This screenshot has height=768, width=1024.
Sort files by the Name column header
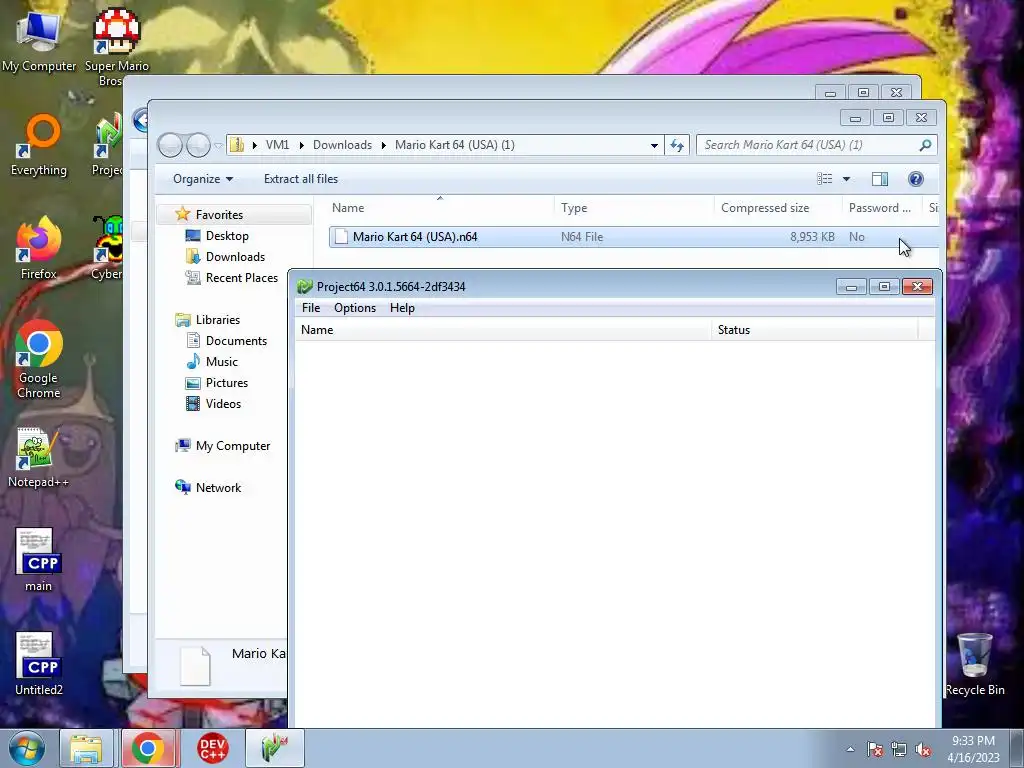440,208
